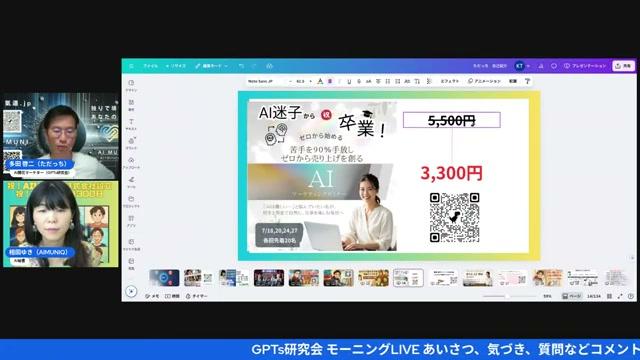Screen dimensions: 640x360
Task: Open the comments speech-bubble icon
Action: pyautogui.click(x=554, y=66)
